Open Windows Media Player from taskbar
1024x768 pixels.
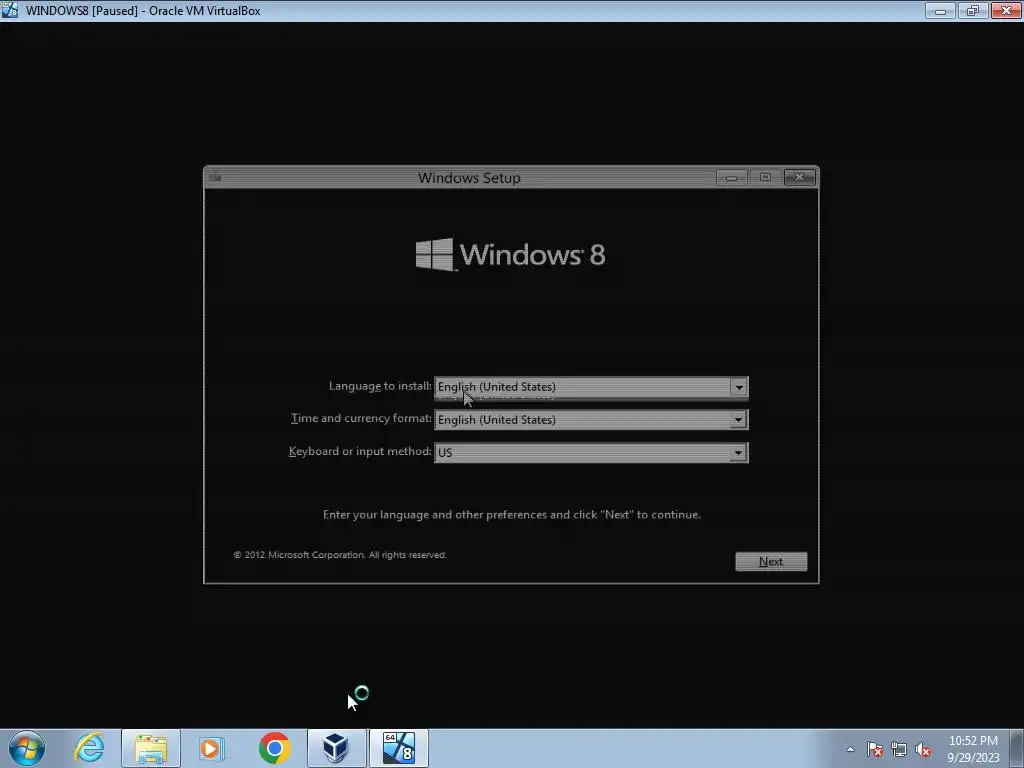[x=211, y=748]
